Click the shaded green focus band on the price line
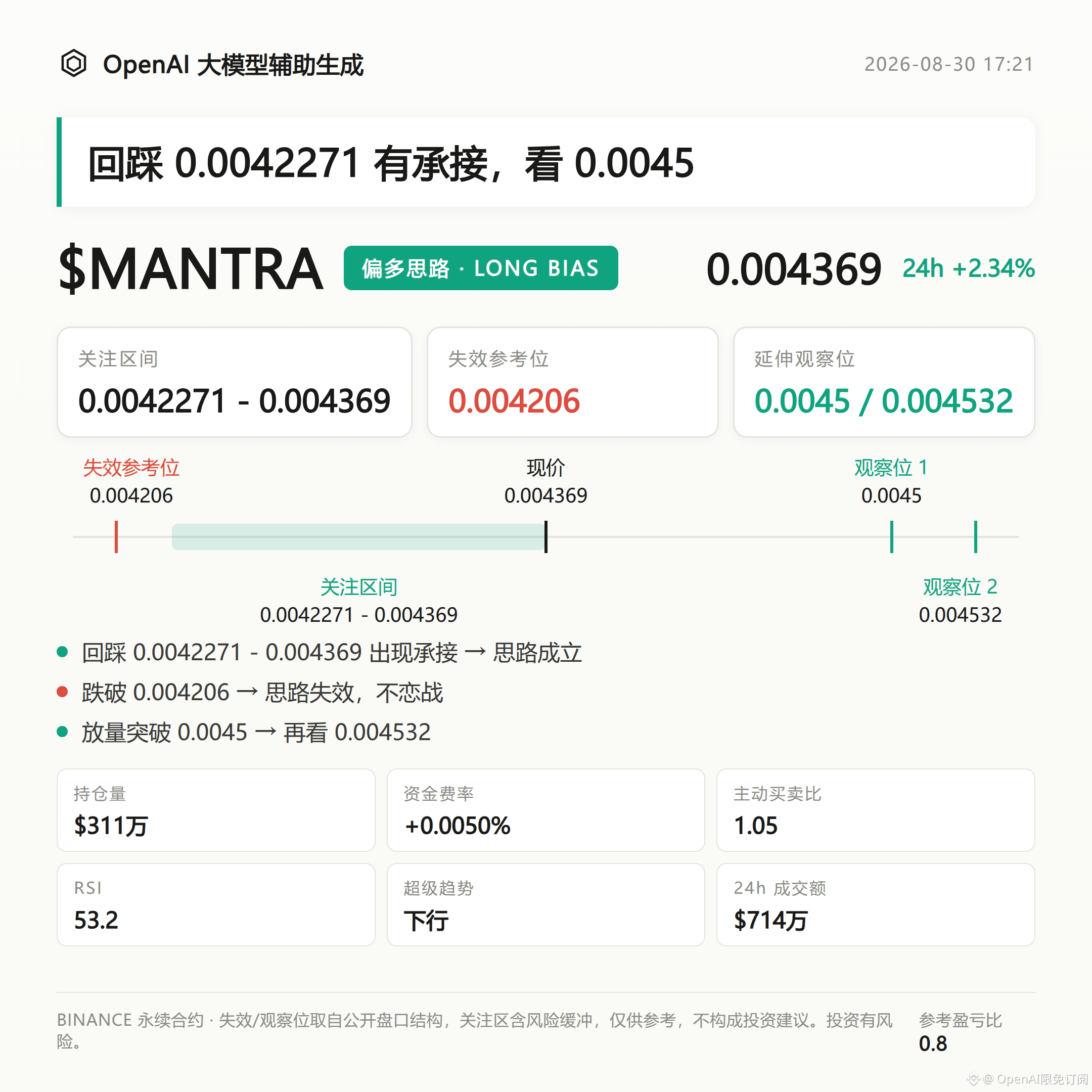The image size is (1092, 1092). [358, 536]
